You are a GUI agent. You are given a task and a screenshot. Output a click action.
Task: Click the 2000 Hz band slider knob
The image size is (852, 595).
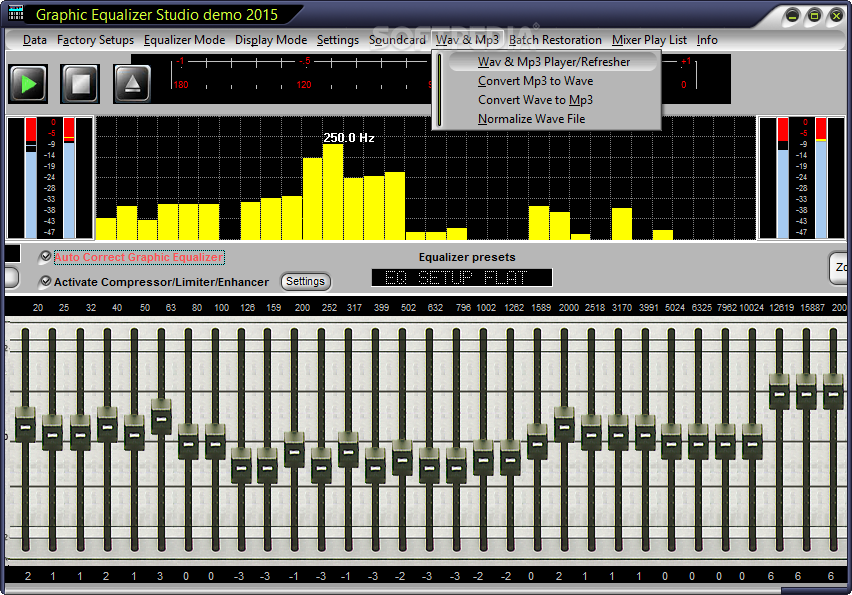(x=565, y=425)
